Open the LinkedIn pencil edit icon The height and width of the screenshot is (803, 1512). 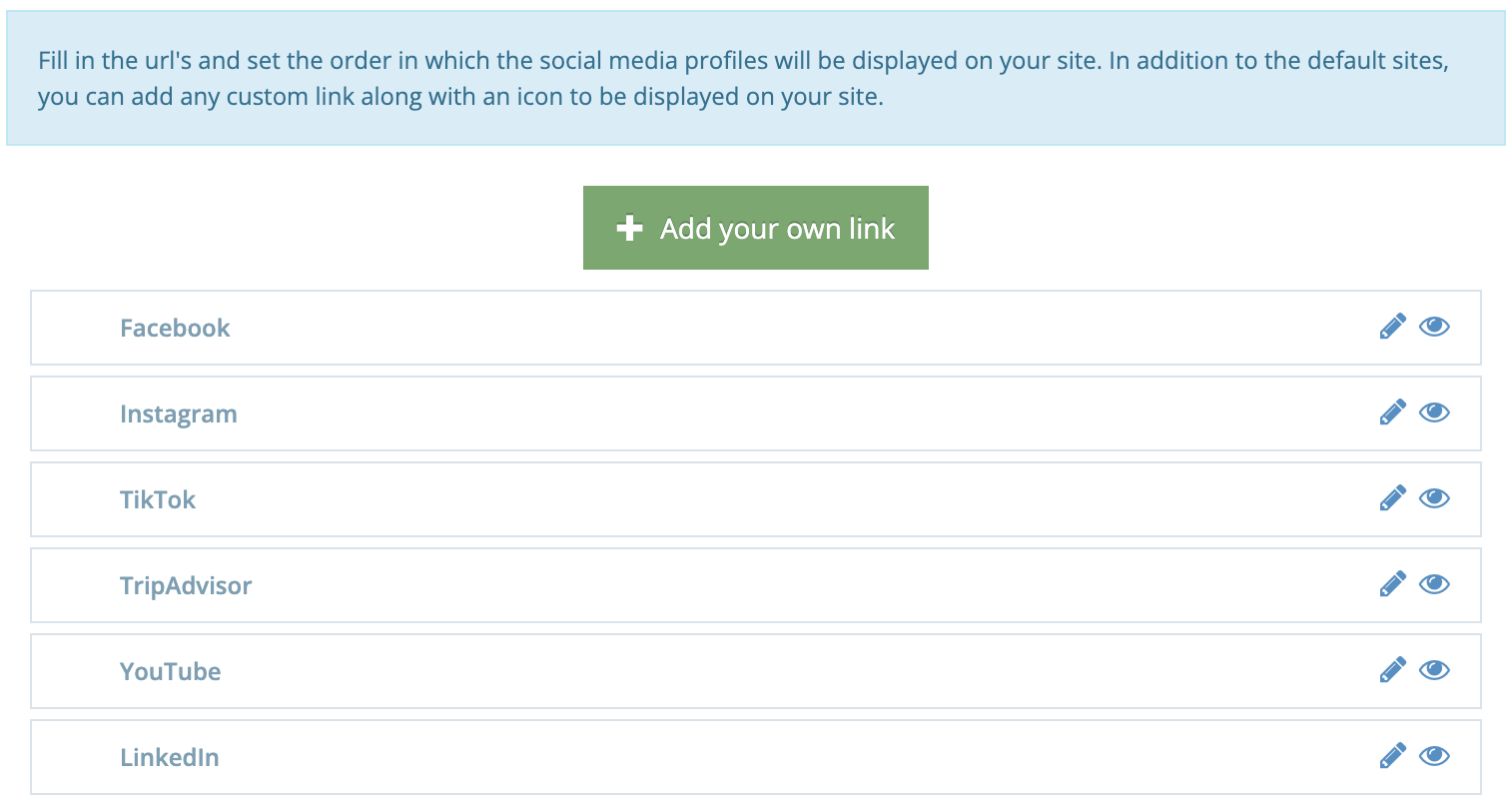(1392, 755)
